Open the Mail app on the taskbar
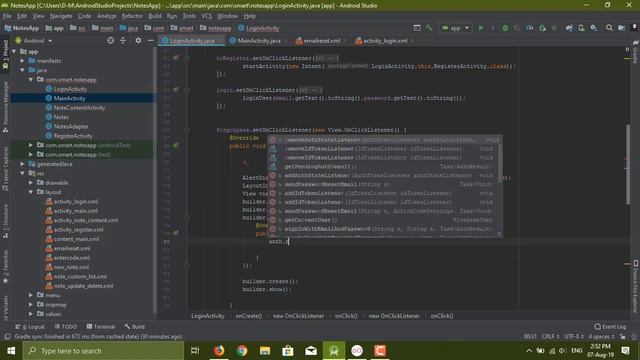Image resolution: width=640 pixels, height=360 pixels. pos(311,351)
